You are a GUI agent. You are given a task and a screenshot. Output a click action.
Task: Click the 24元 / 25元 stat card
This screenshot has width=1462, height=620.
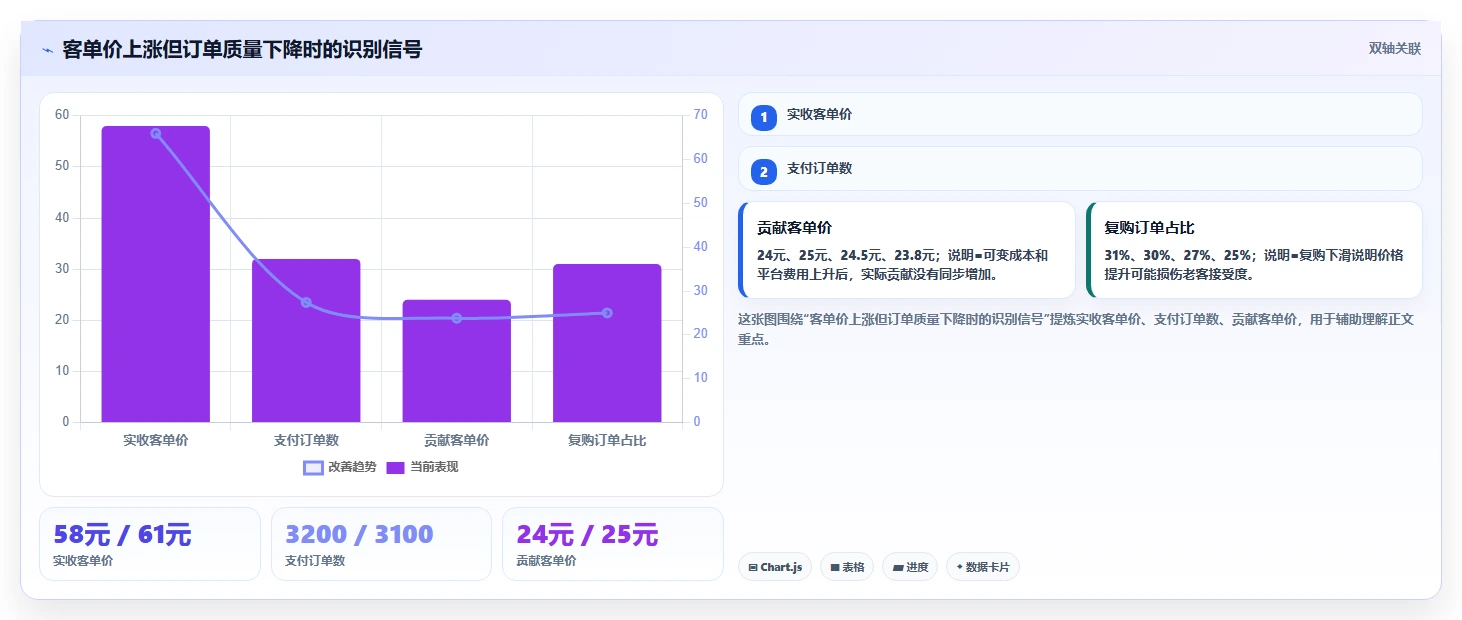tap(612, 544)
